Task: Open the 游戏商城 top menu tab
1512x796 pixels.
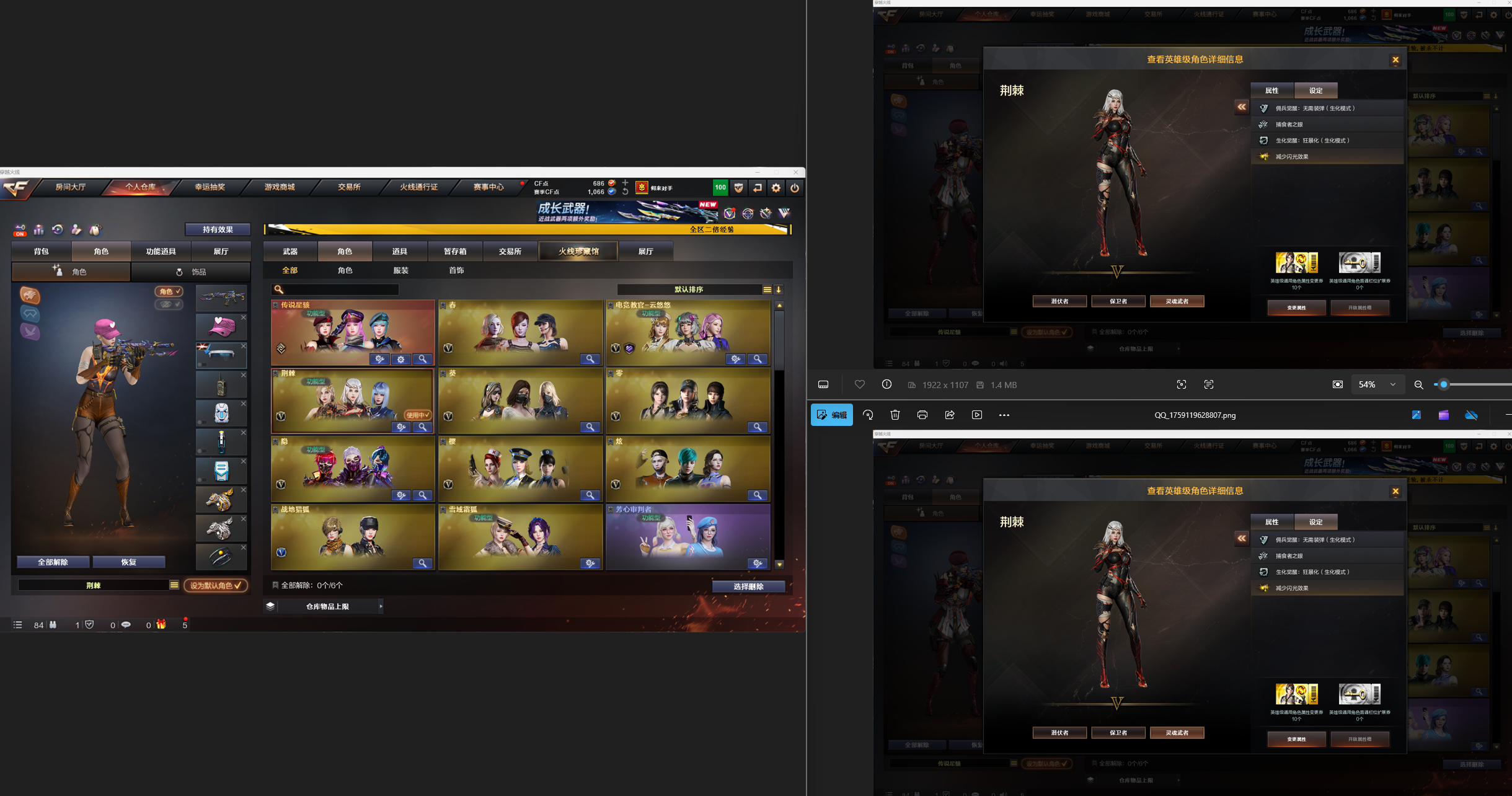Action: pyautogui.click(x=280, y=187)
